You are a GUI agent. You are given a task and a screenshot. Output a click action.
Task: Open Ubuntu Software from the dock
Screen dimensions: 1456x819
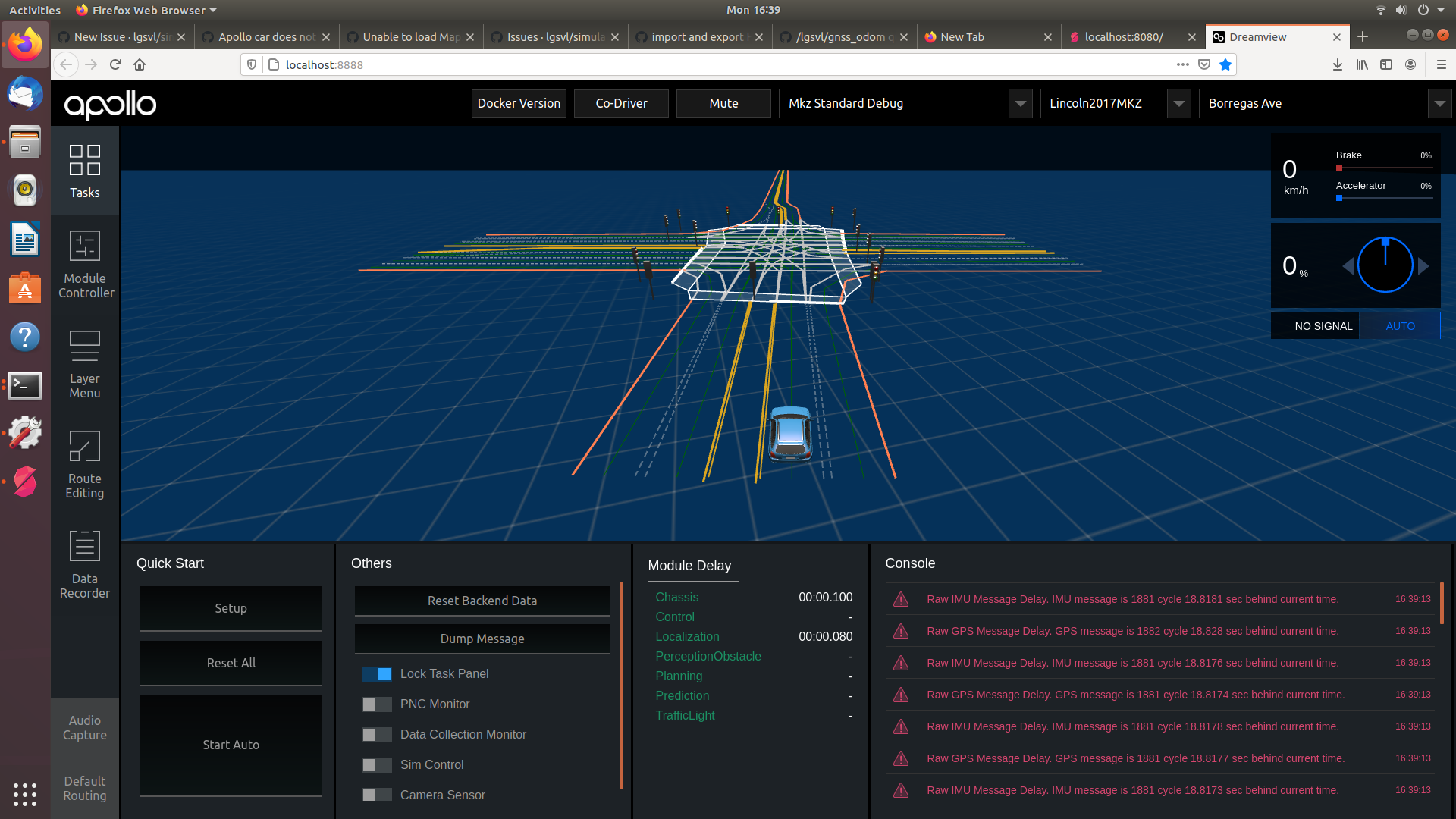click(x=25, y=288)
